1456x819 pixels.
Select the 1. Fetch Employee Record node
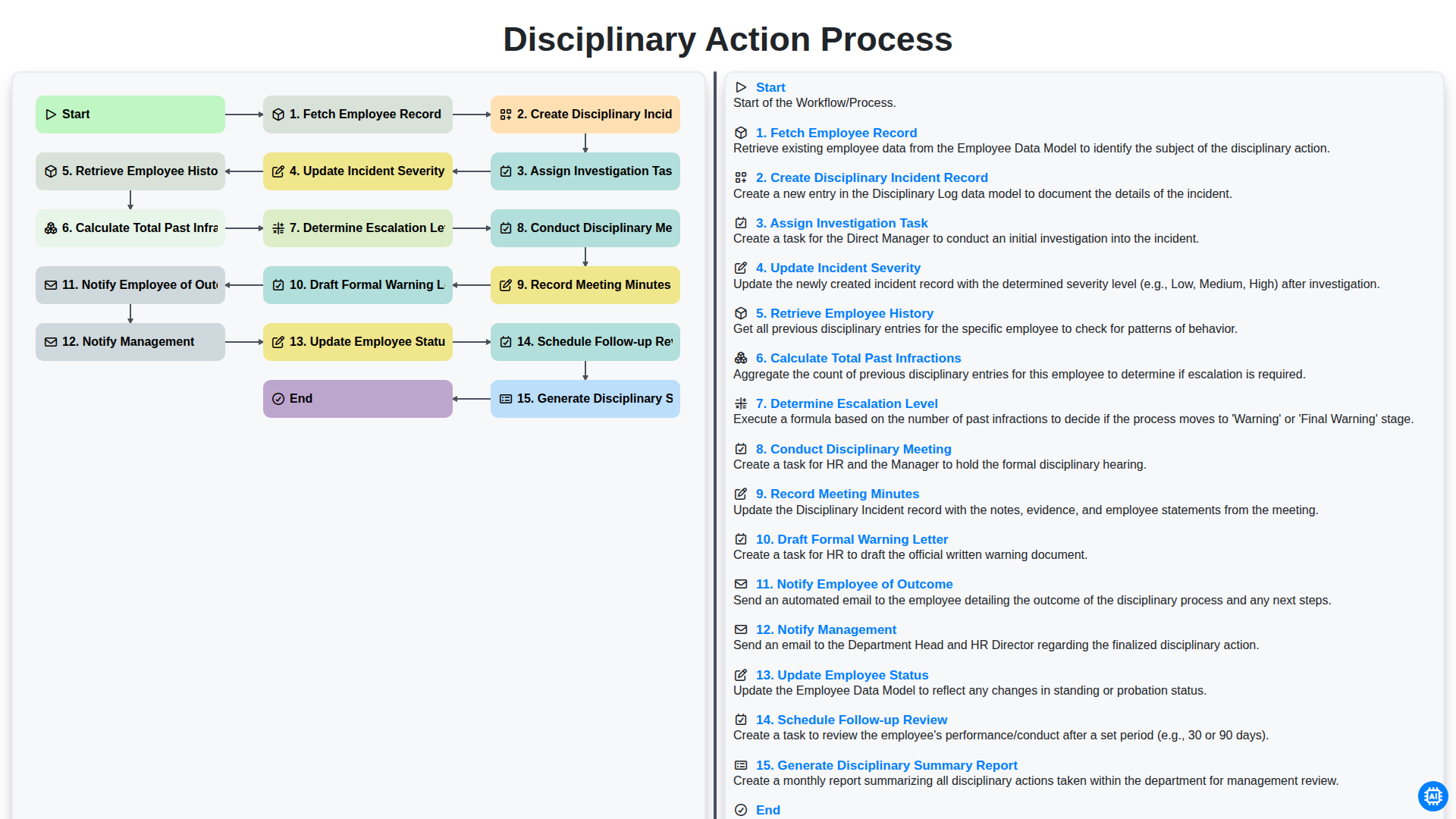coord(358,115)
